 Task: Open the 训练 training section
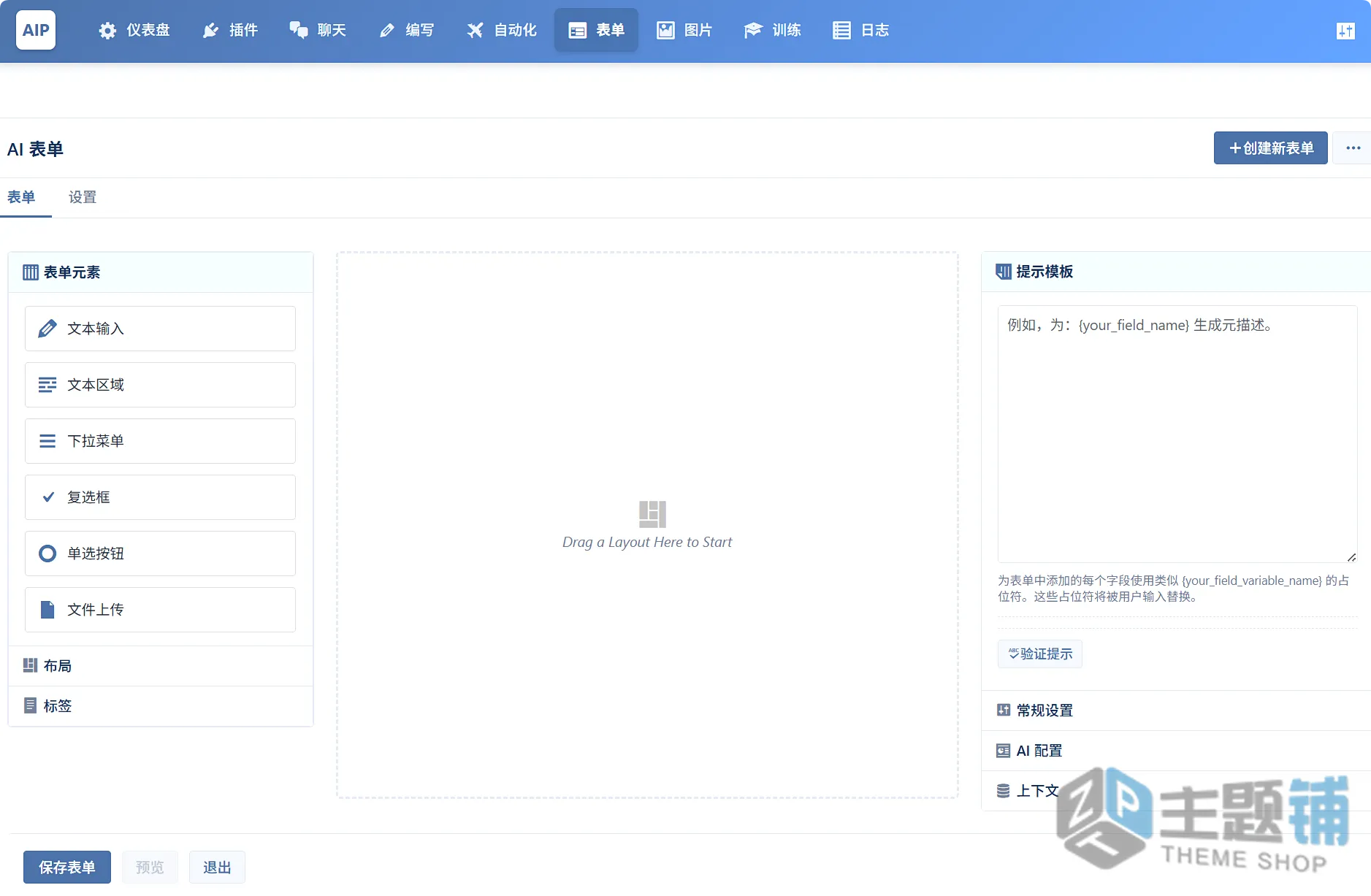(x=773, y=30)
